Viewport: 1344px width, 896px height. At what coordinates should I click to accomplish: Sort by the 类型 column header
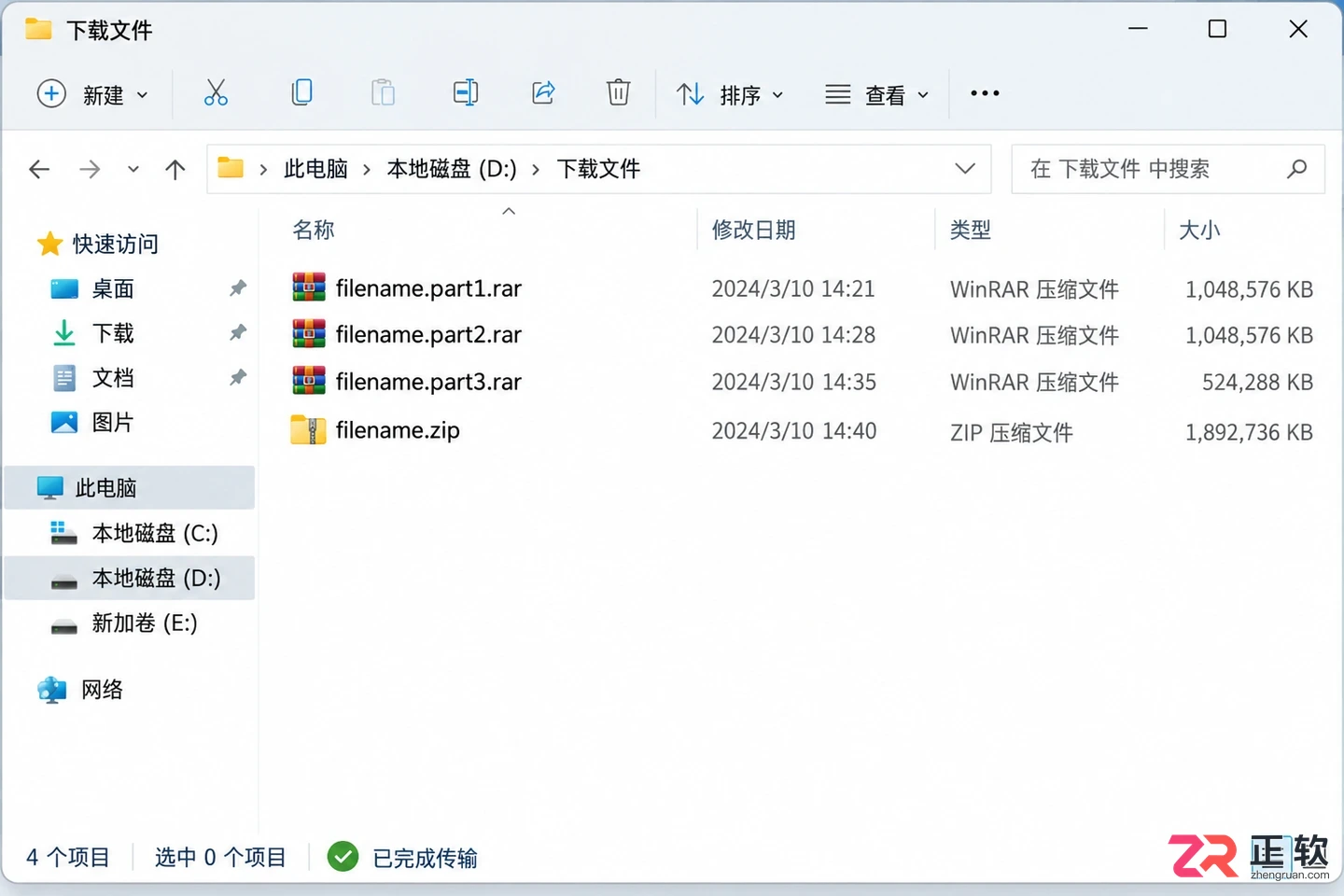coord(971,230)
